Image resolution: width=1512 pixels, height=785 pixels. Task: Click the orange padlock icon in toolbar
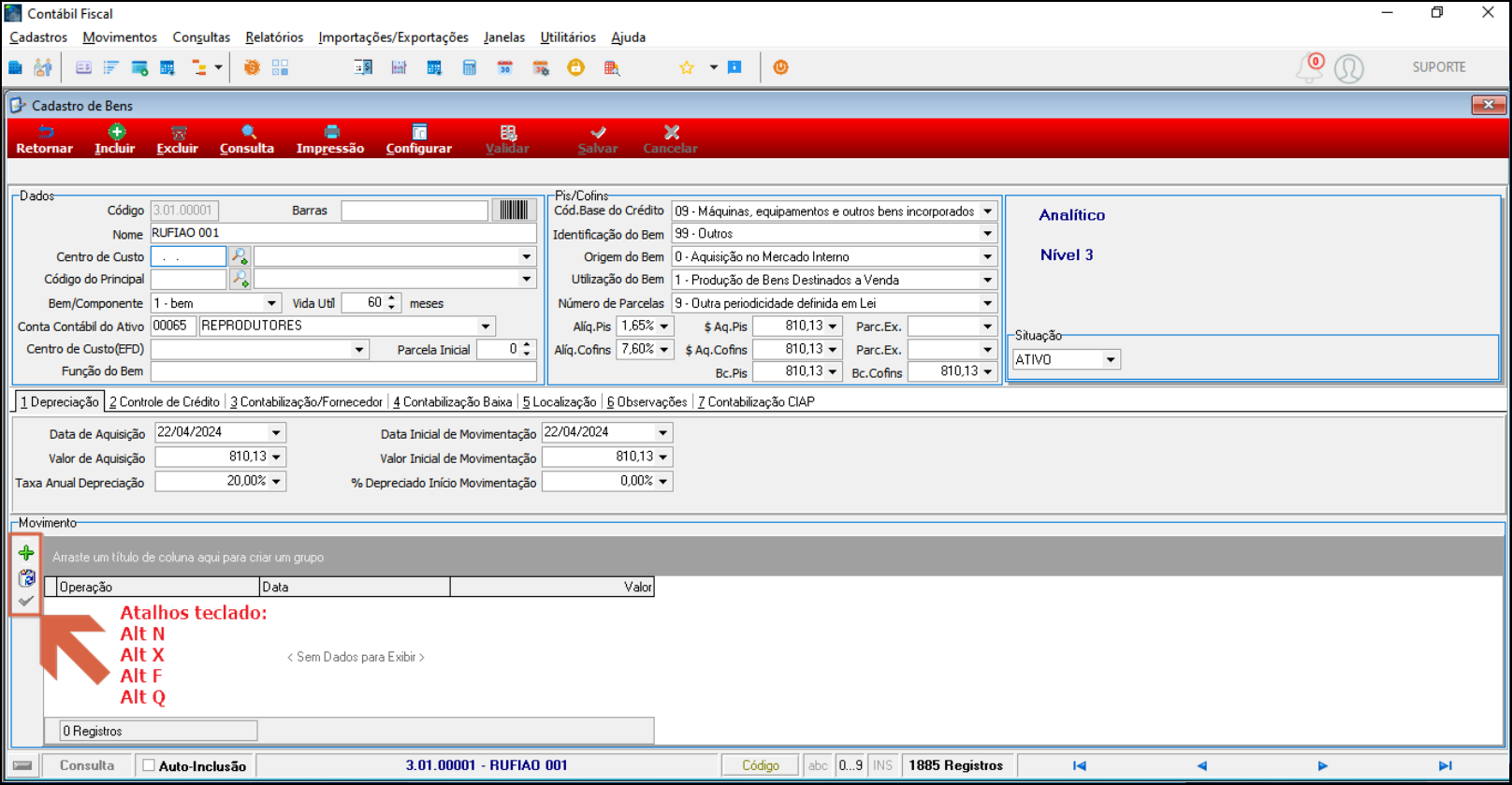576,67
